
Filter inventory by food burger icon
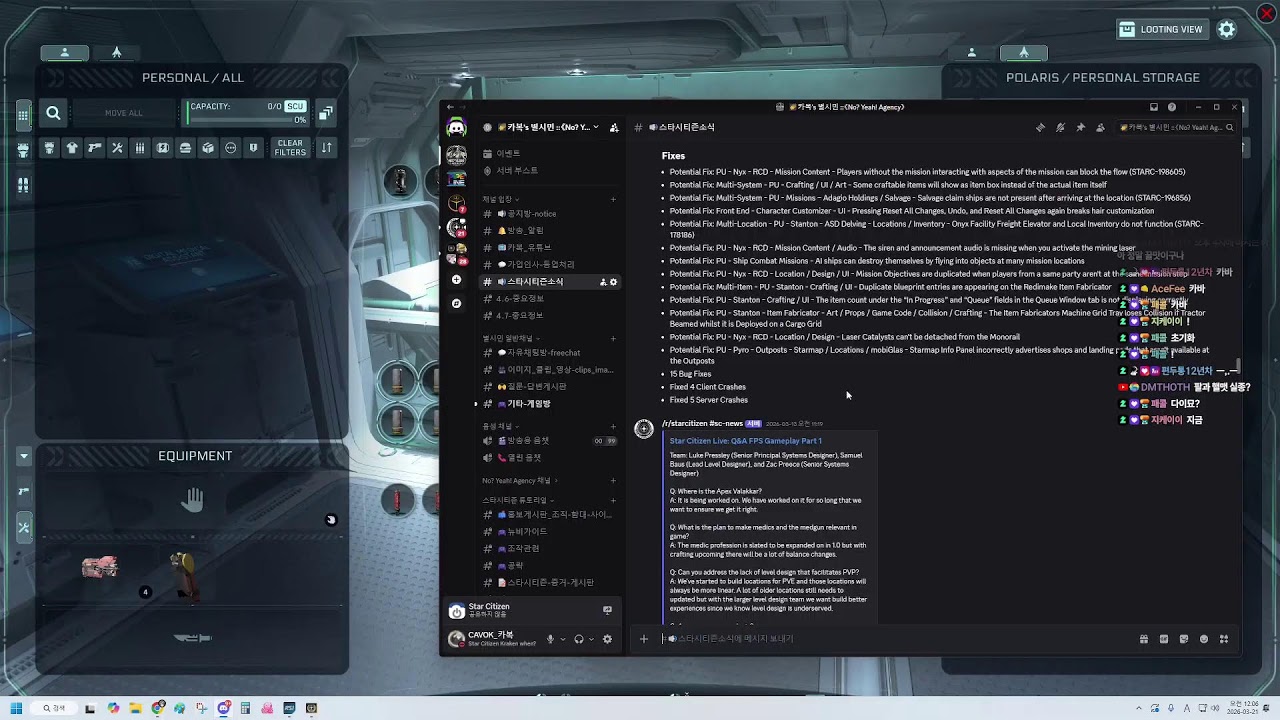tap(185, 148)
